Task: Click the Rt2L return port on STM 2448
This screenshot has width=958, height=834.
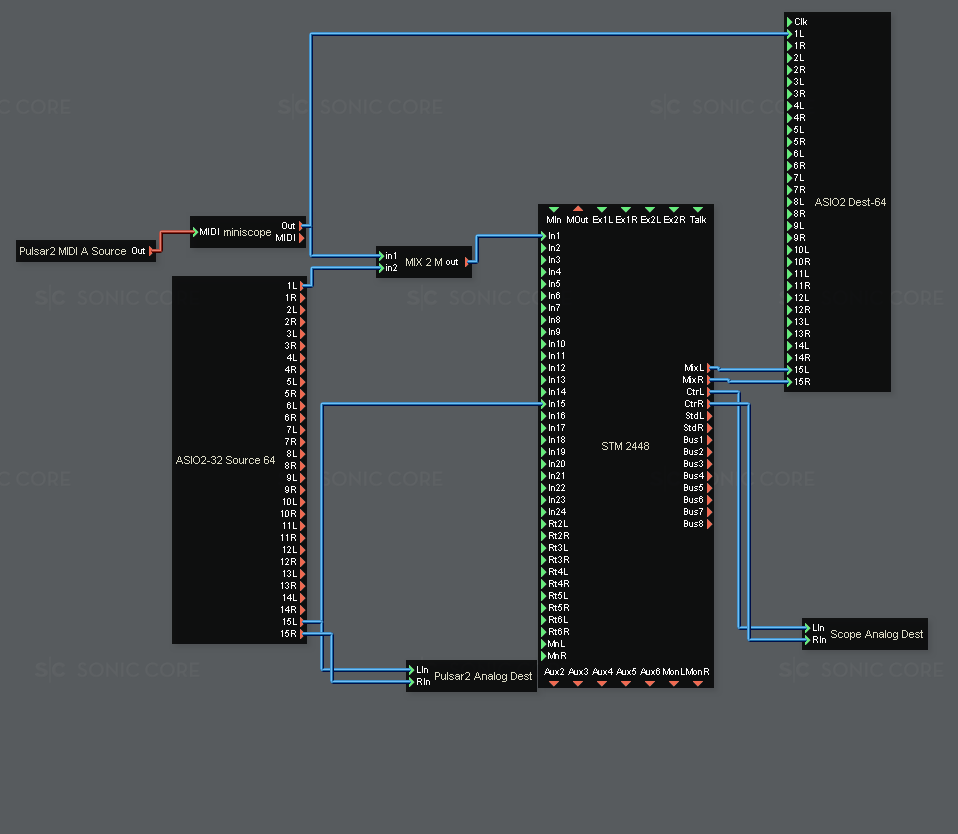Action: tap(544, 524)
